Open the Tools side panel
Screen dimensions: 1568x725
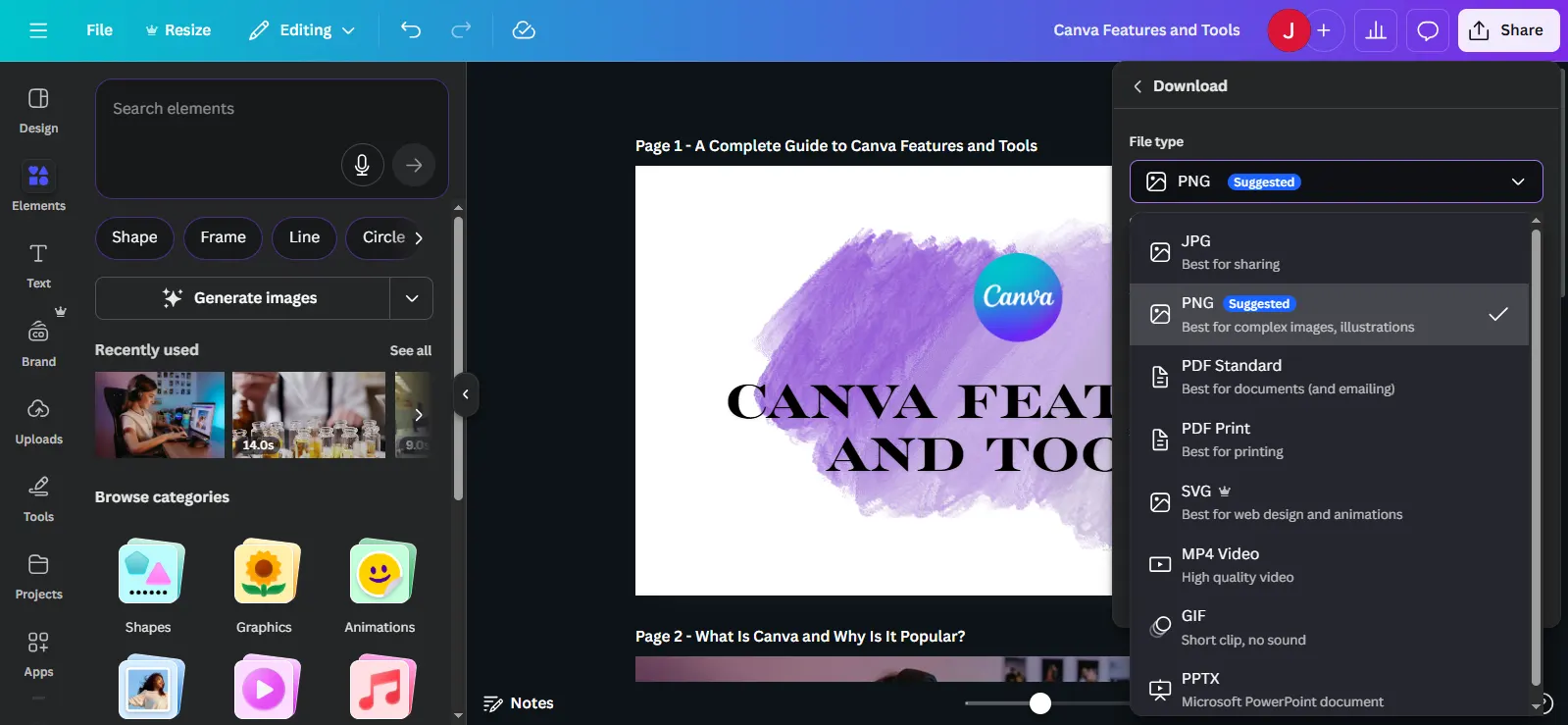point(38,497)
